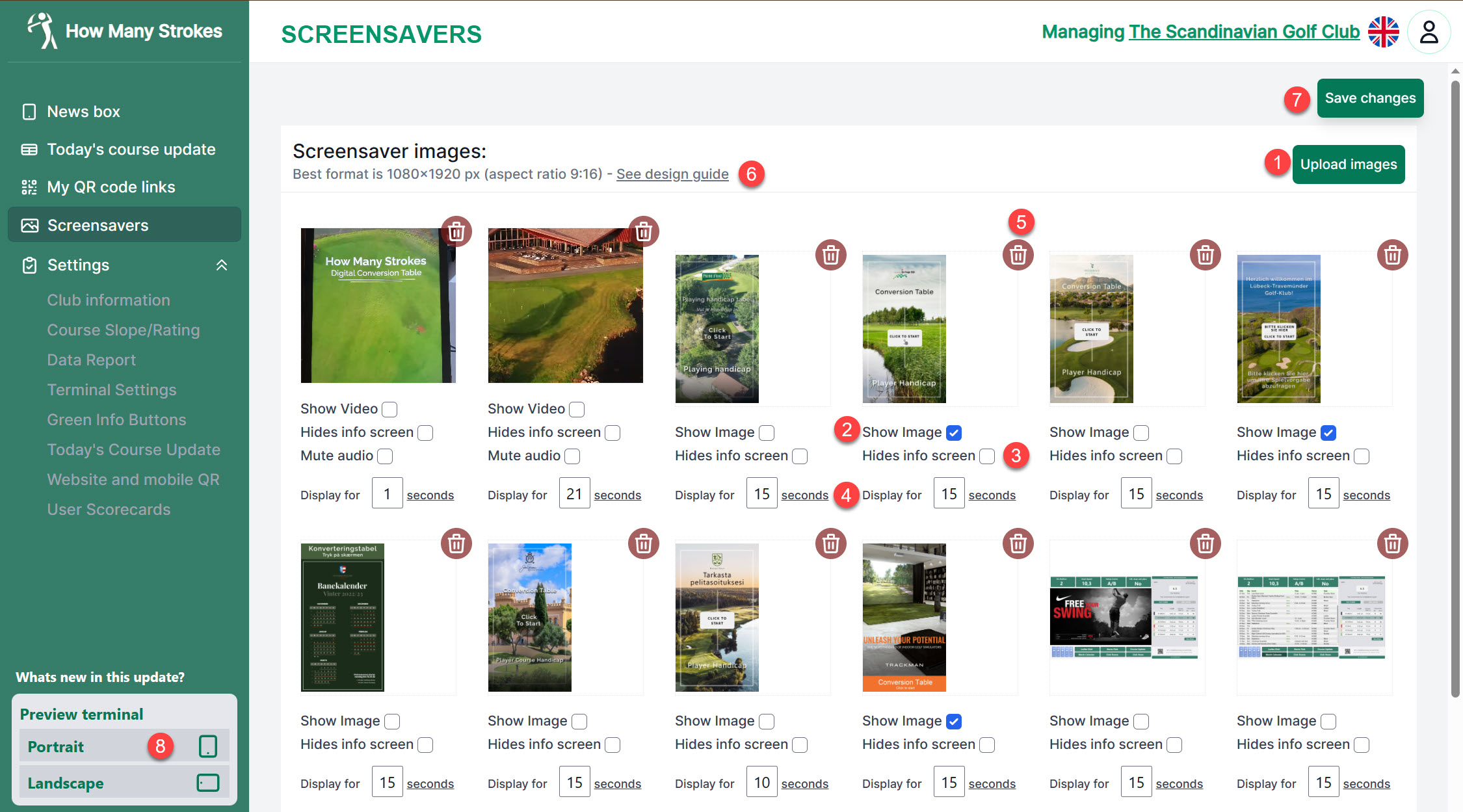Enable Show Video for How Many Strokes video

click(389, 410)
